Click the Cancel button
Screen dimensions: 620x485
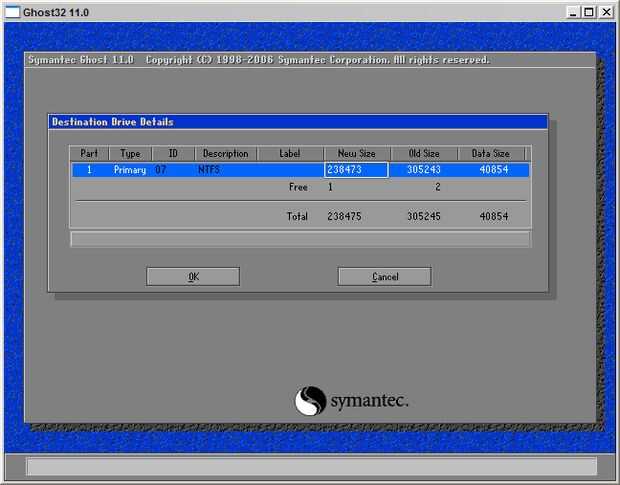click(384, 276)
